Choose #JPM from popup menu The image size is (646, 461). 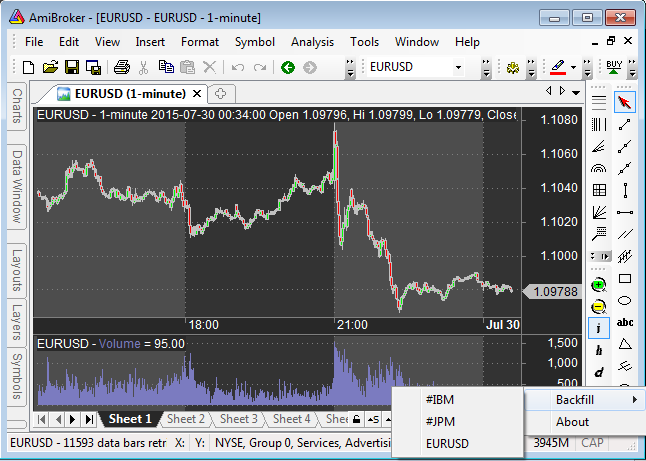point(458,422)
